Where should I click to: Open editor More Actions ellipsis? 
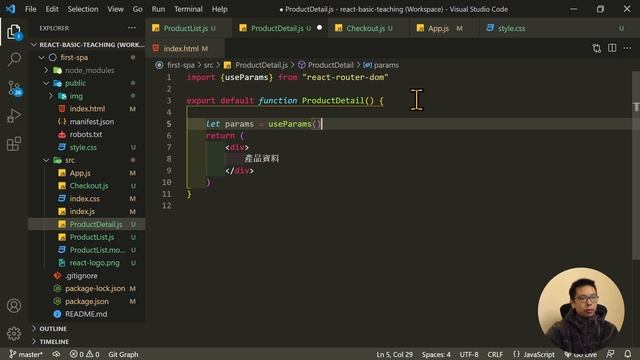click(x=627, y=48)
